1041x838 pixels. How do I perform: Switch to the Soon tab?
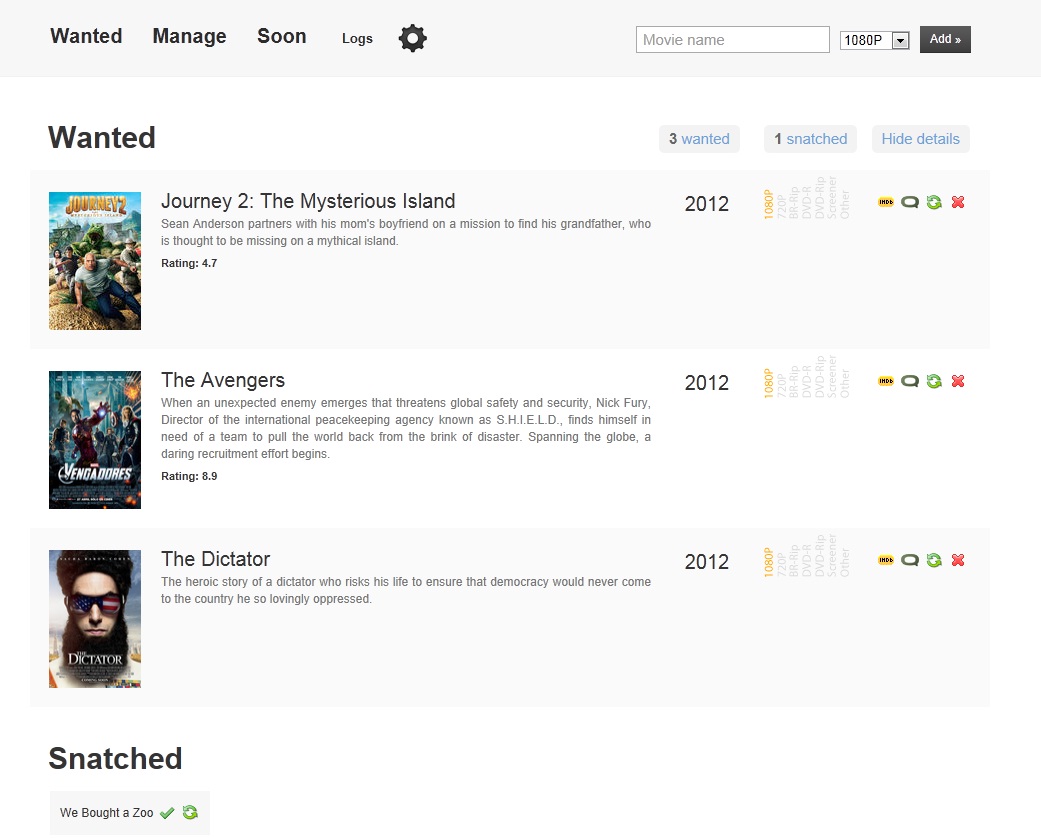pos(281,36)
